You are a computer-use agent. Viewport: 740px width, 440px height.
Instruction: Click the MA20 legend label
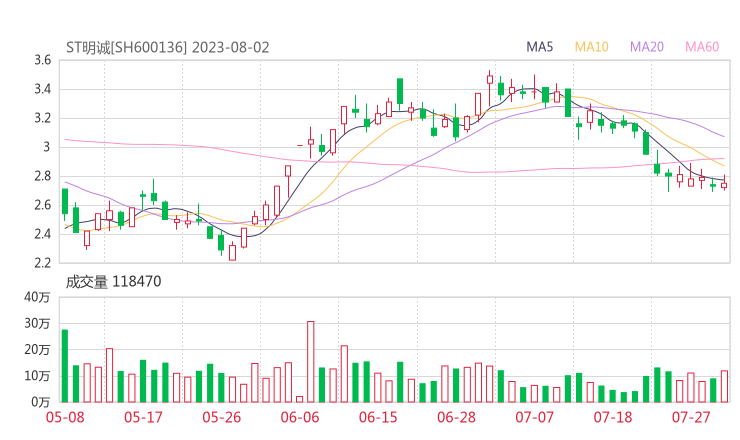(647, 47)
